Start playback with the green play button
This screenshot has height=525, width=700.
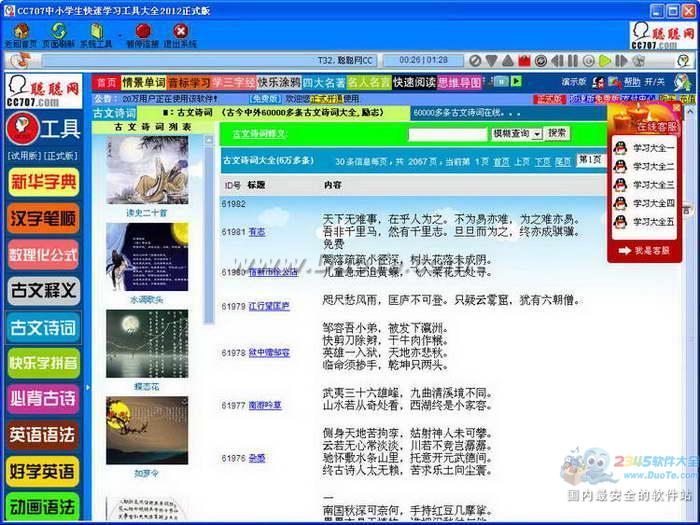point(605,61)
